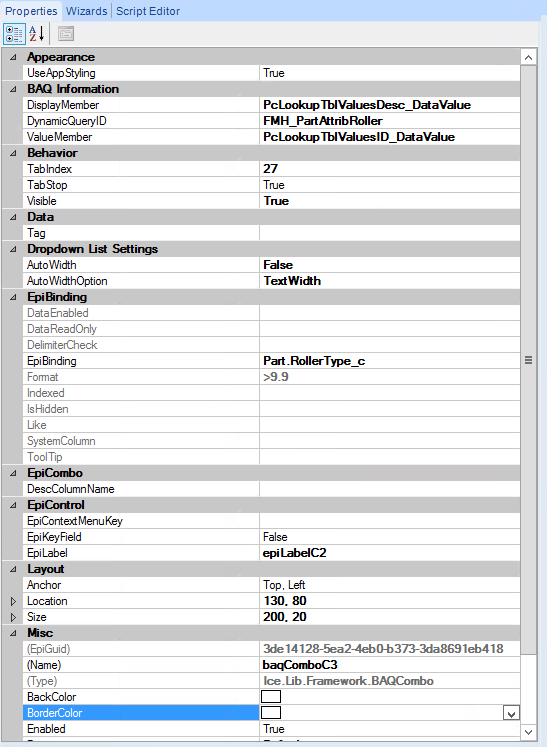Sort properties alphabetically icon

[x=37, y=34]
